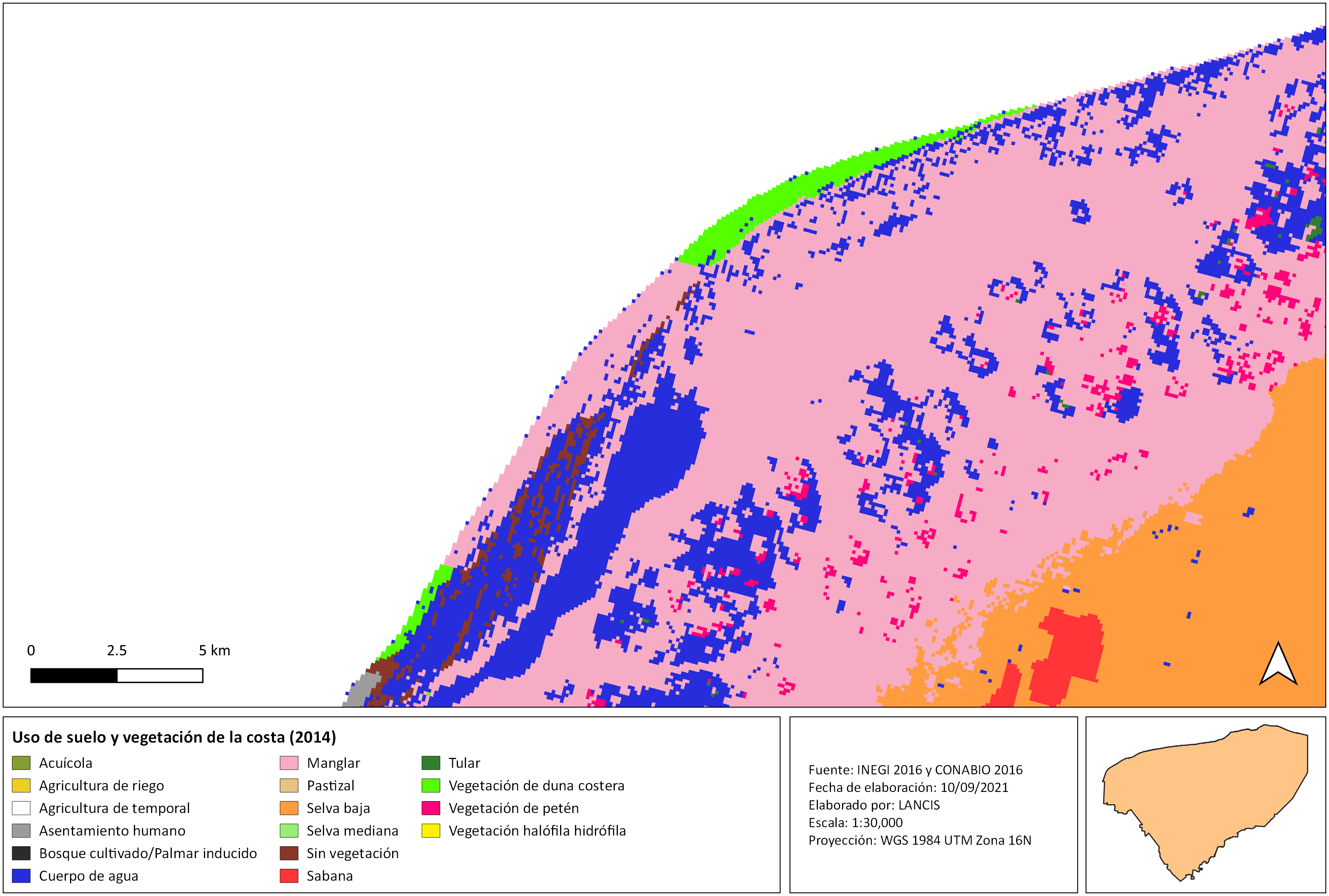Click the 'Selva mediana' legend label
Screen dimensions: 1329x896
[353, 831]
